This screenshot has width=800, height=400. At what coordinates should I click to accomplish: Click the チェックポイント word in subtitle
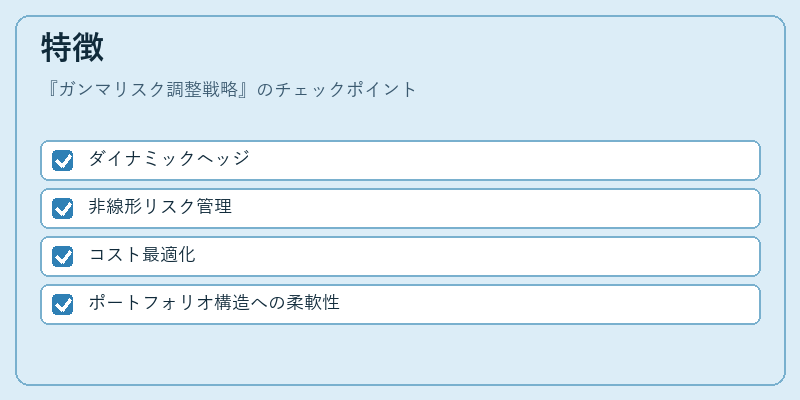tap(346, 90)
